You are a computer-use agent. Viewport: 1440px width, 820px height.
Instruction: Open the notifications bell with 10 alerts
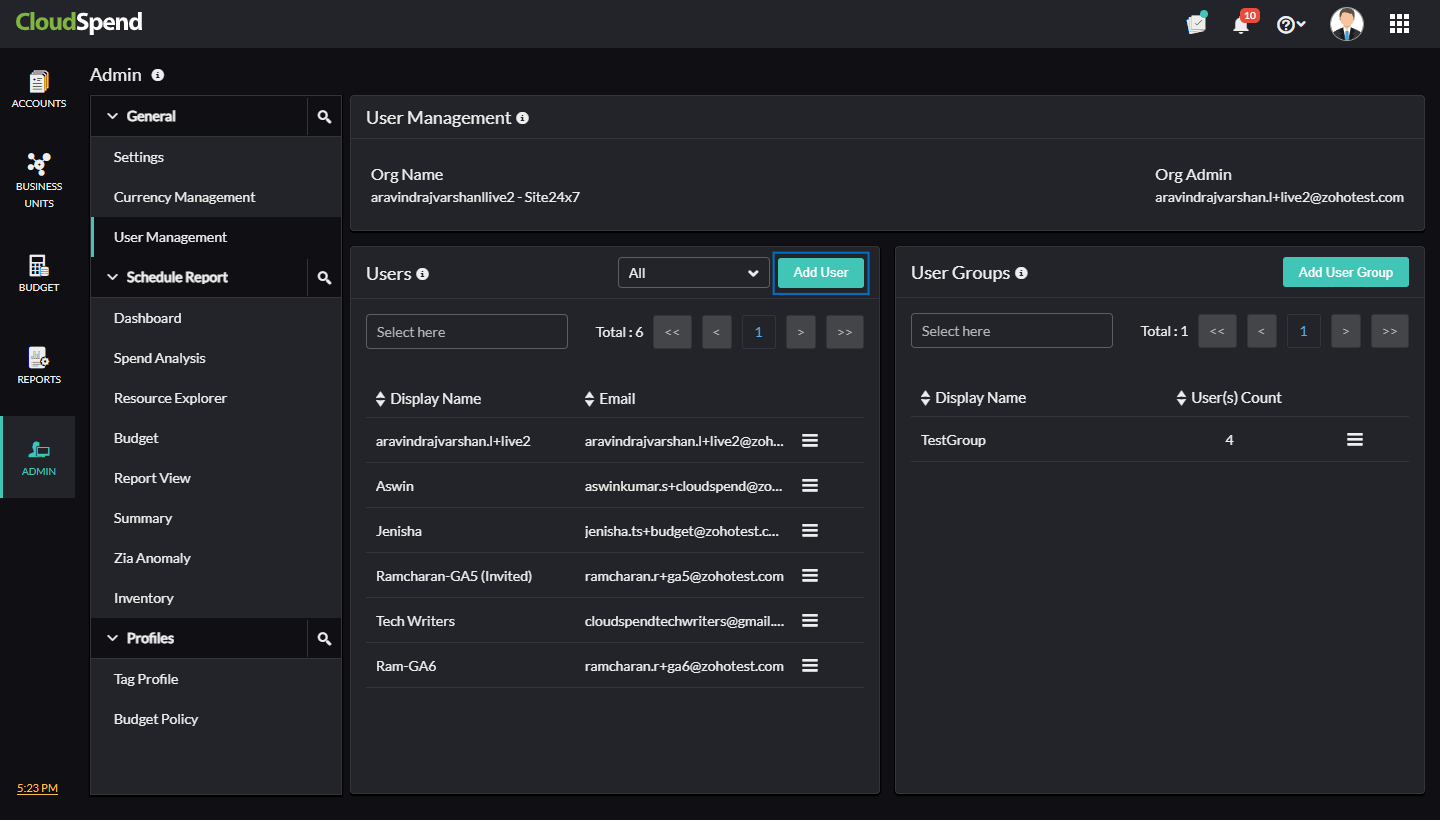point(1240,23)
